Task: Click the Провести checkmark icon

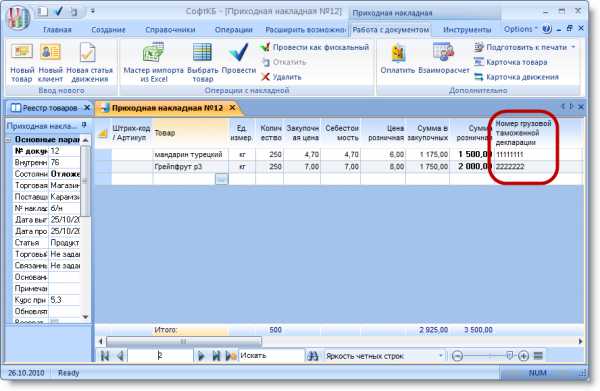Action: [x=238, y=53]
